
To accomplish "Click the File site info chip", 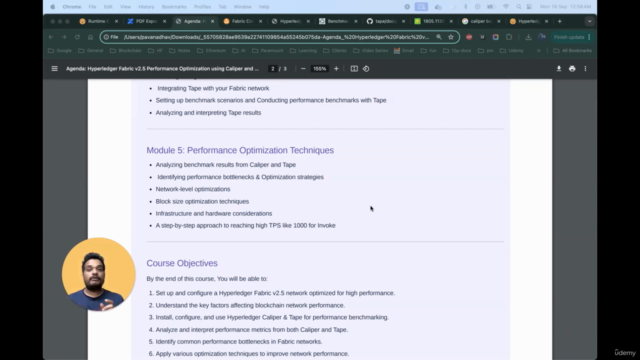I will coord(111,37).
